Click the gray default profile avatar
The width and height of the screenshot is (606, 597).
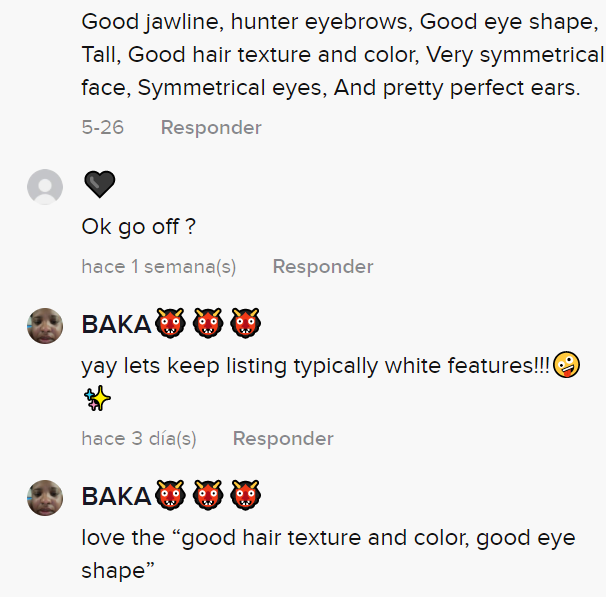(45, 187)
